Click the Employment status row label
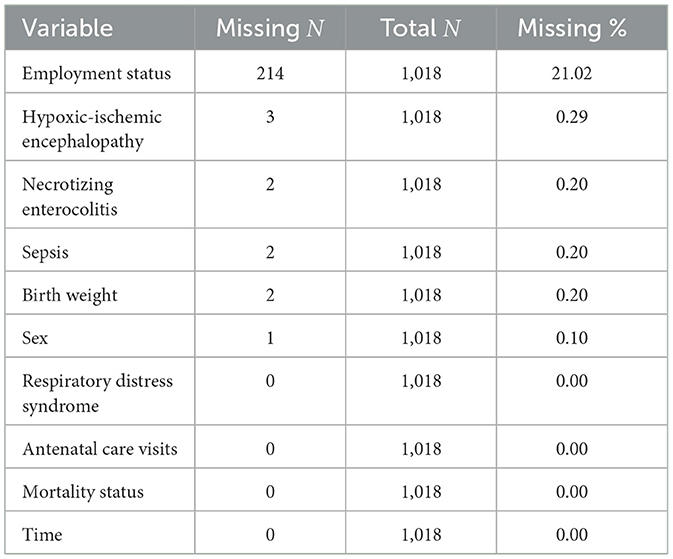 97,73
